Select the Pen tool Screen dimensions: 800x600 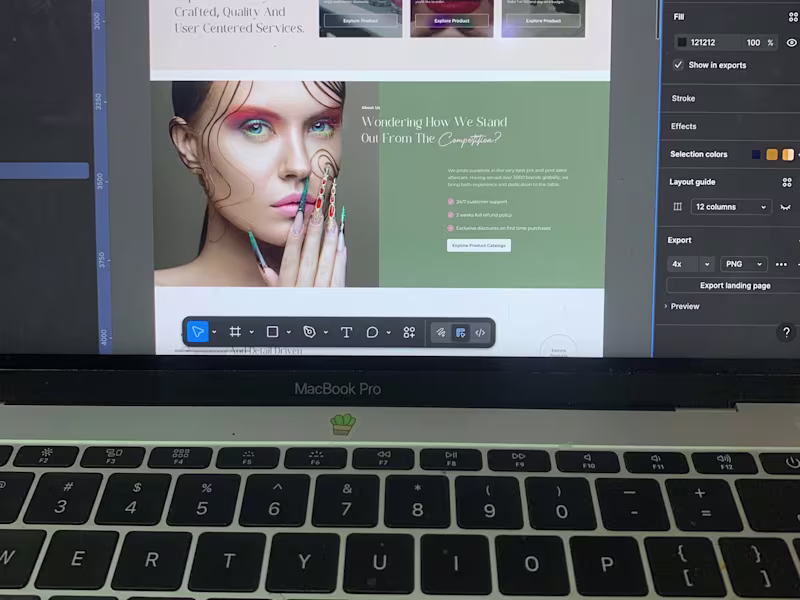click(309, 330)
